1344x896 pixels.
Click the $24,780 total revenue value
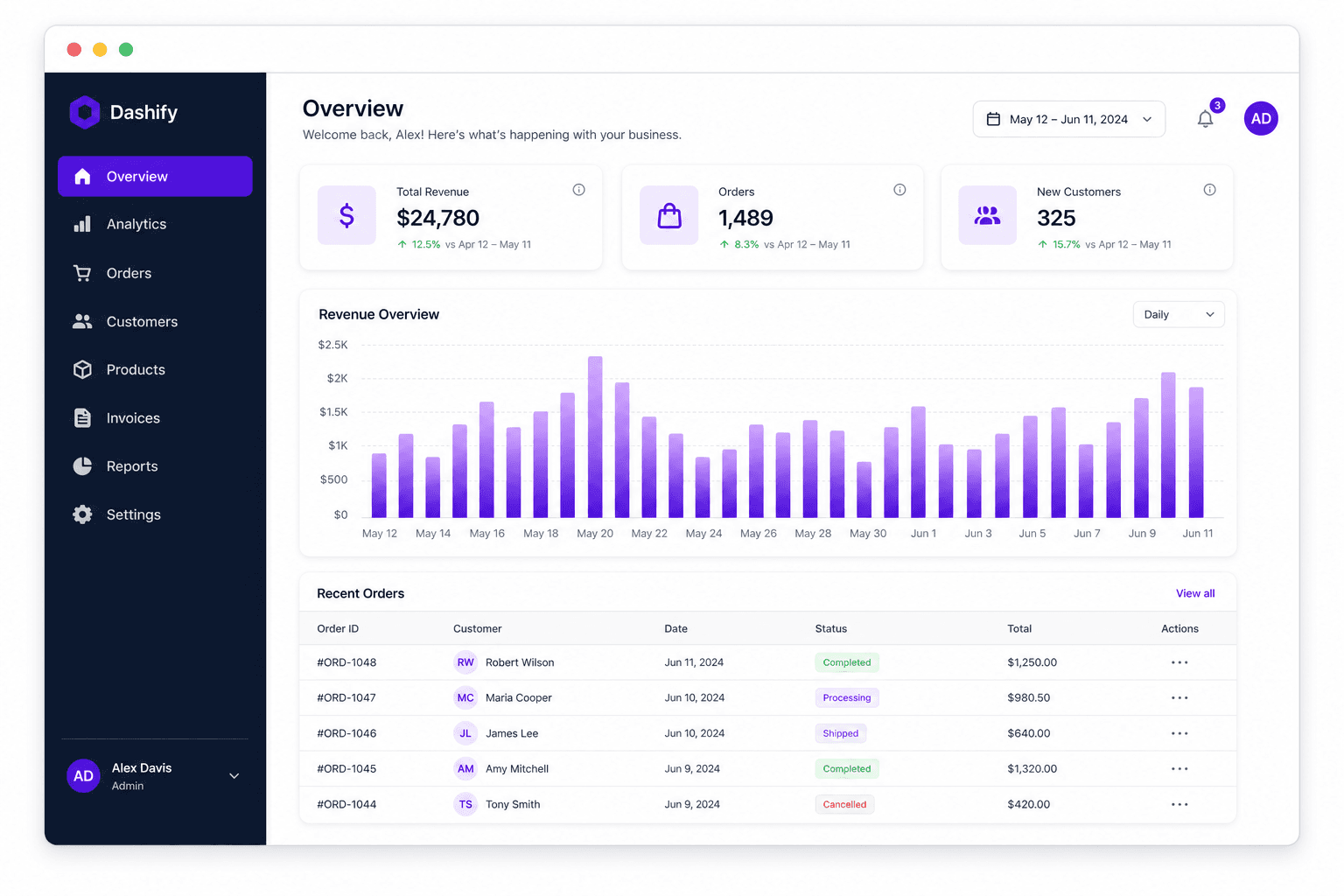coord(437,218)
